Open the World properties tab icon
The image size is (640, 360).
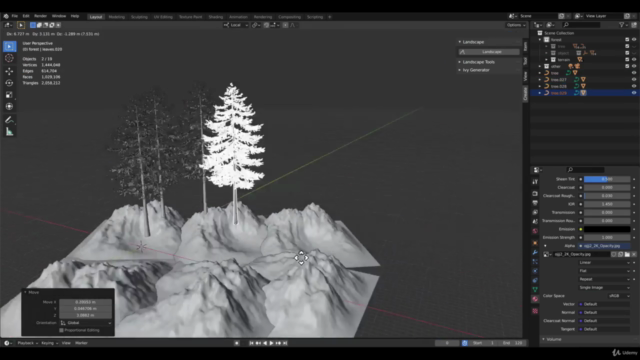pyautogui.click(x=535, y=231)
